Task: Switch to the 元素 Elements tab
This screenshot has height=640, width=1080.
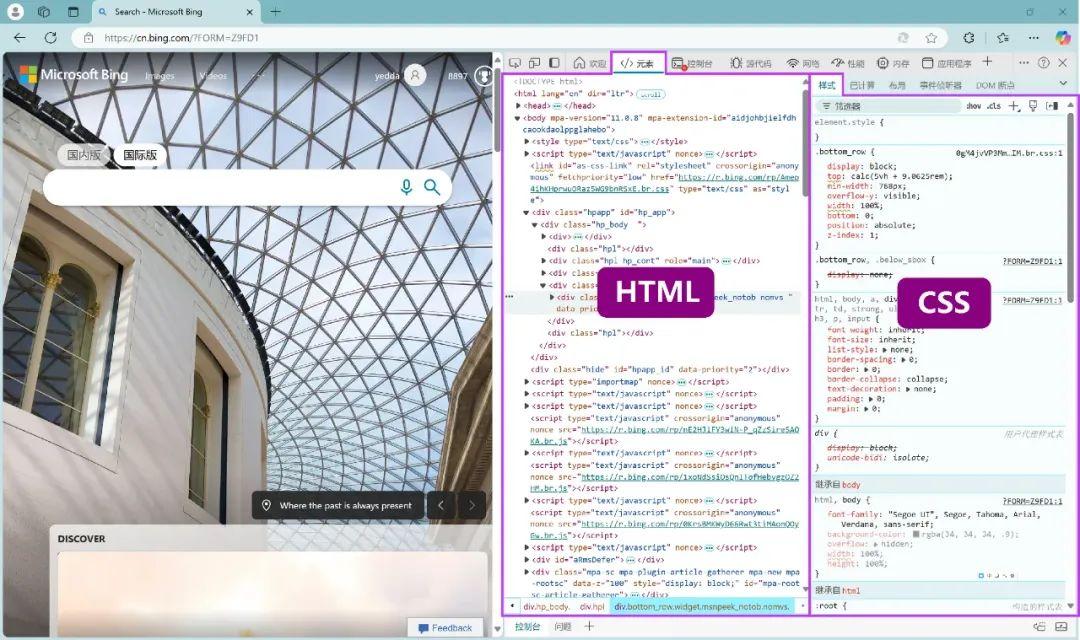Action: pyautogui.click(x=638, y=63)
